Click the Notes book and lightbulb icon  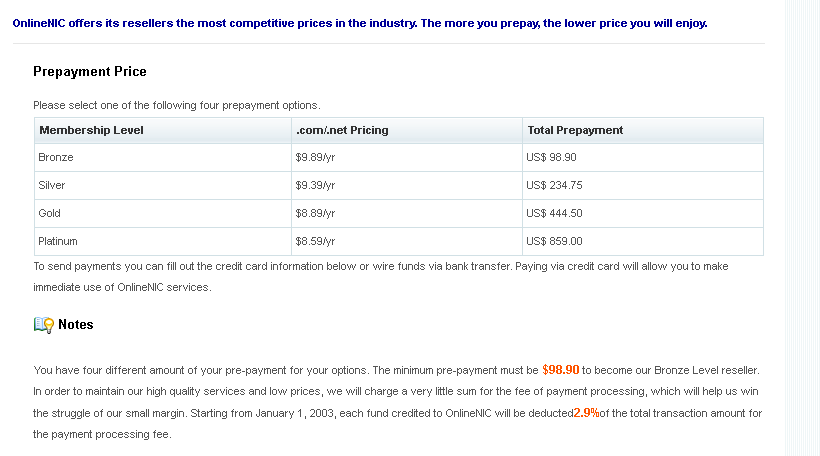(44, 325)
